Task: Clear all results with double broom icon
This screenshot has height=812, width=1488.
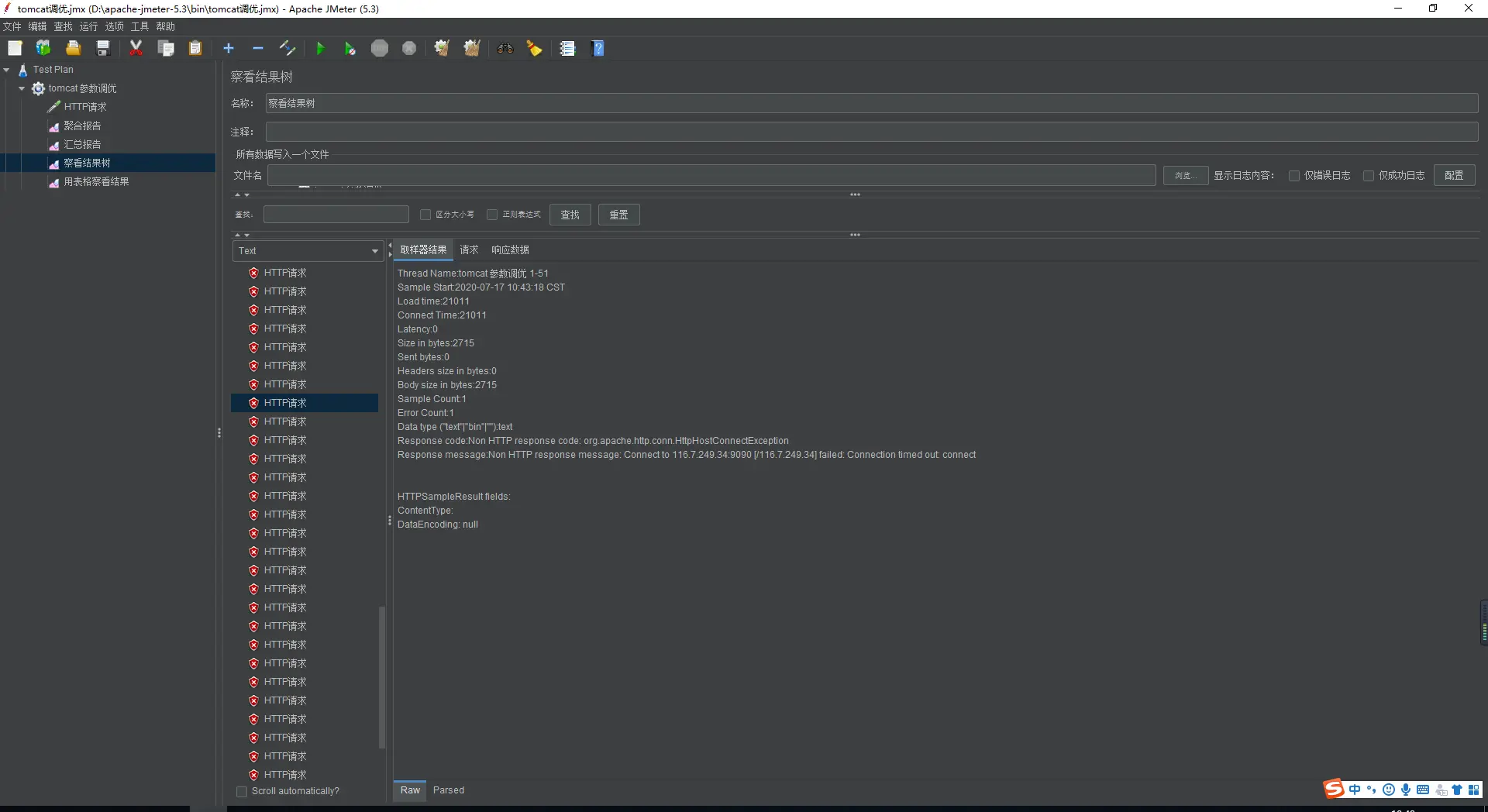Action: coord(472,48)
